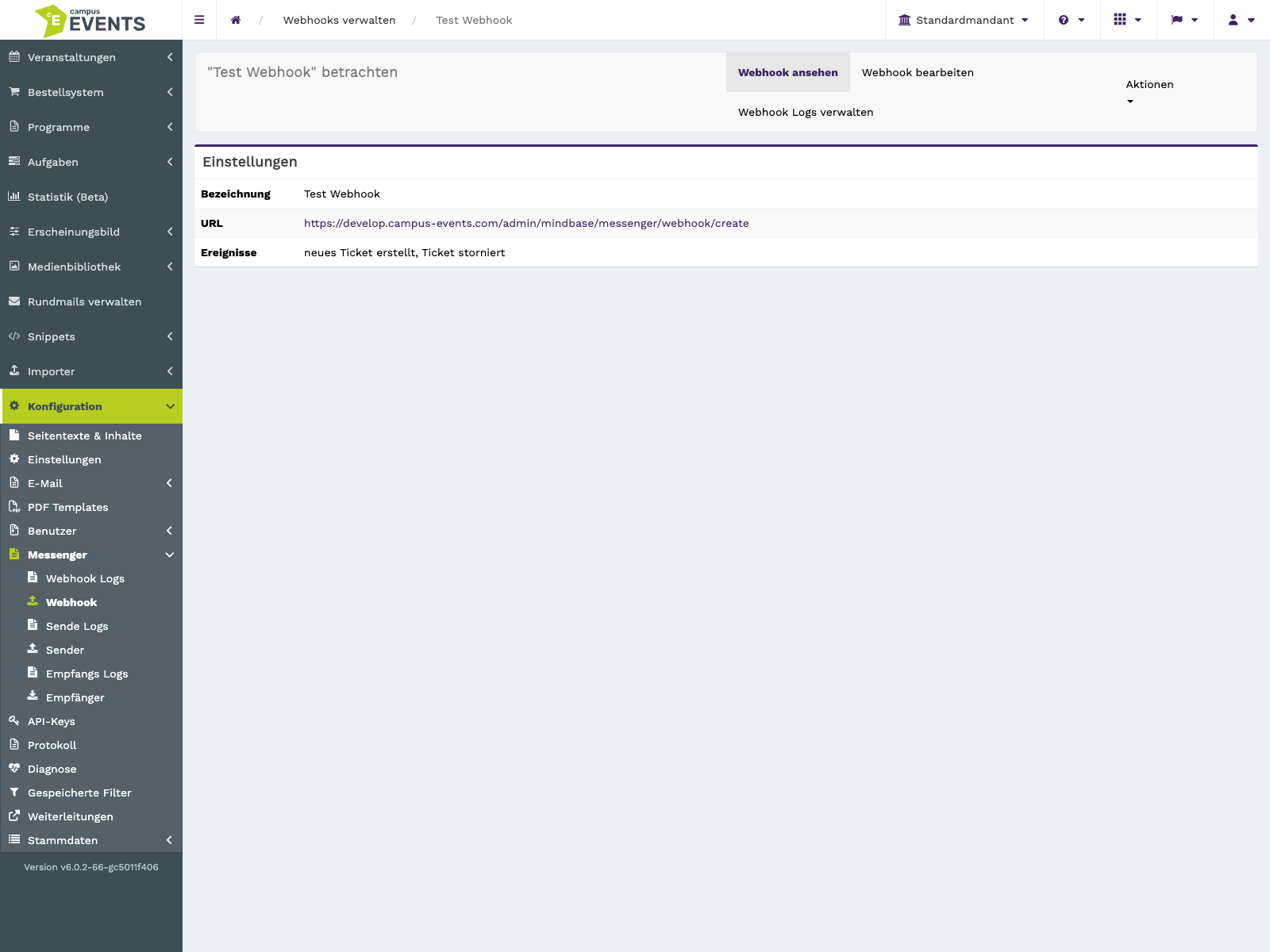This screenshot has width=1270, height=952.
Task: Open Rundmails verwalten in the sidebar
Action: click(x=91, y=301)
